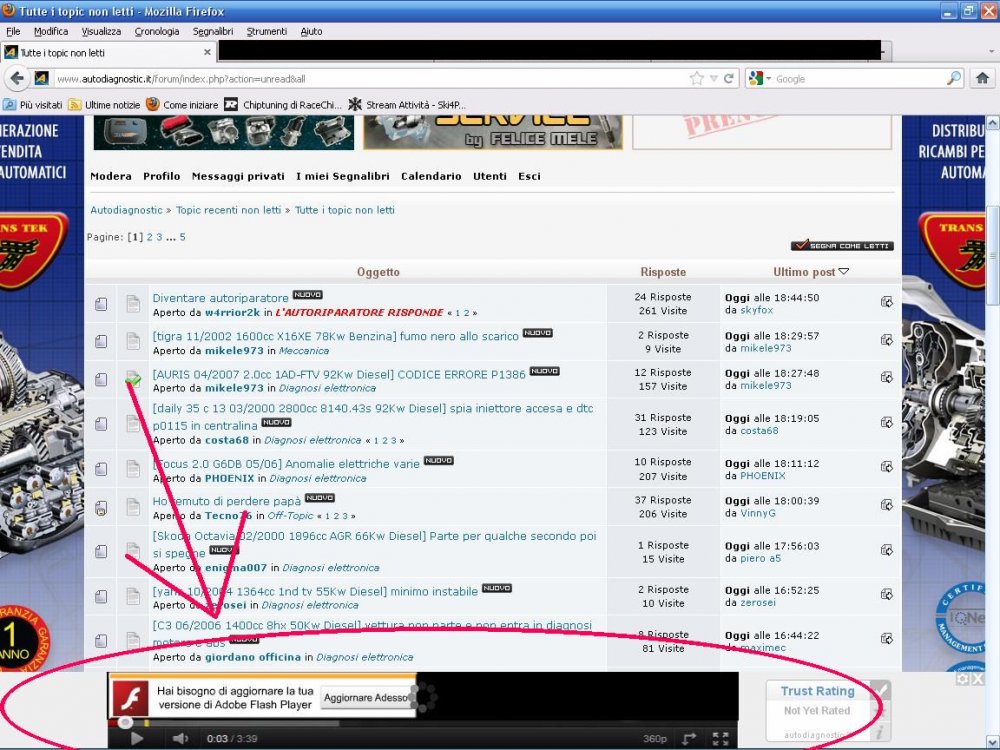Click the Segna come letti button
The image size is (1000, 750).
842,245
